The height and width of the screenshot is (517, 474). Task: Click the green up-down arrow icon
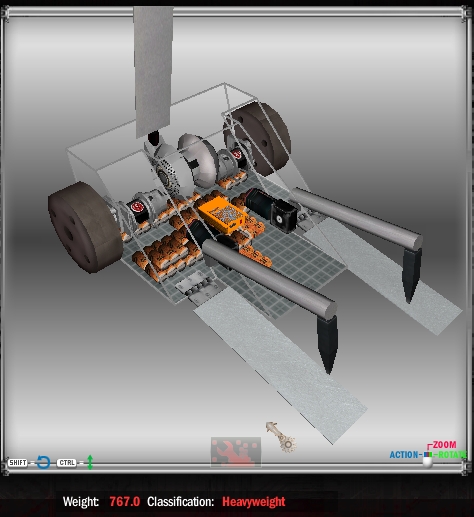[90, 462]
